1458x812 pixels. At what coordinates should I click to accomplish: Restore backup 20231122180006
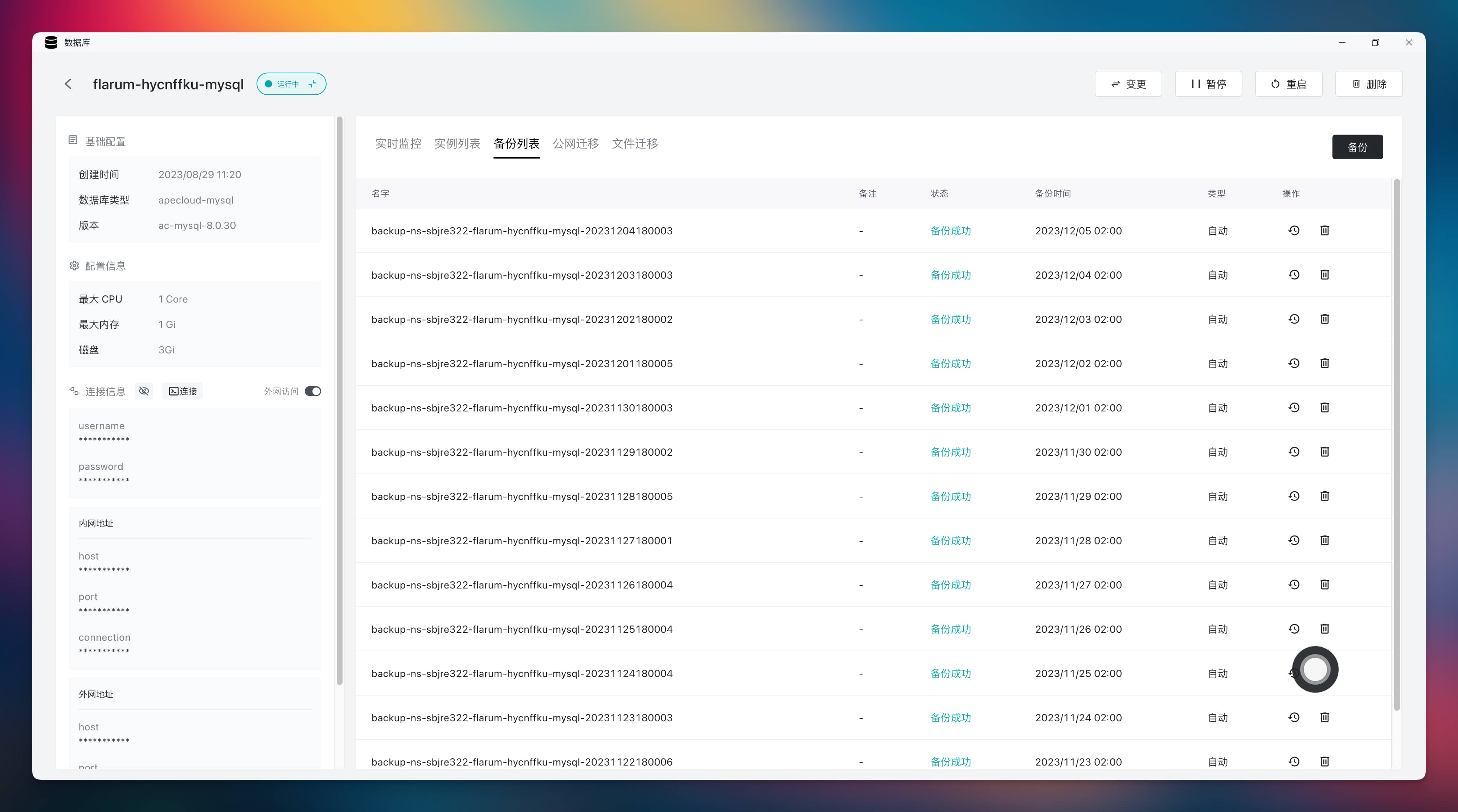click(x=1294, y=762)
